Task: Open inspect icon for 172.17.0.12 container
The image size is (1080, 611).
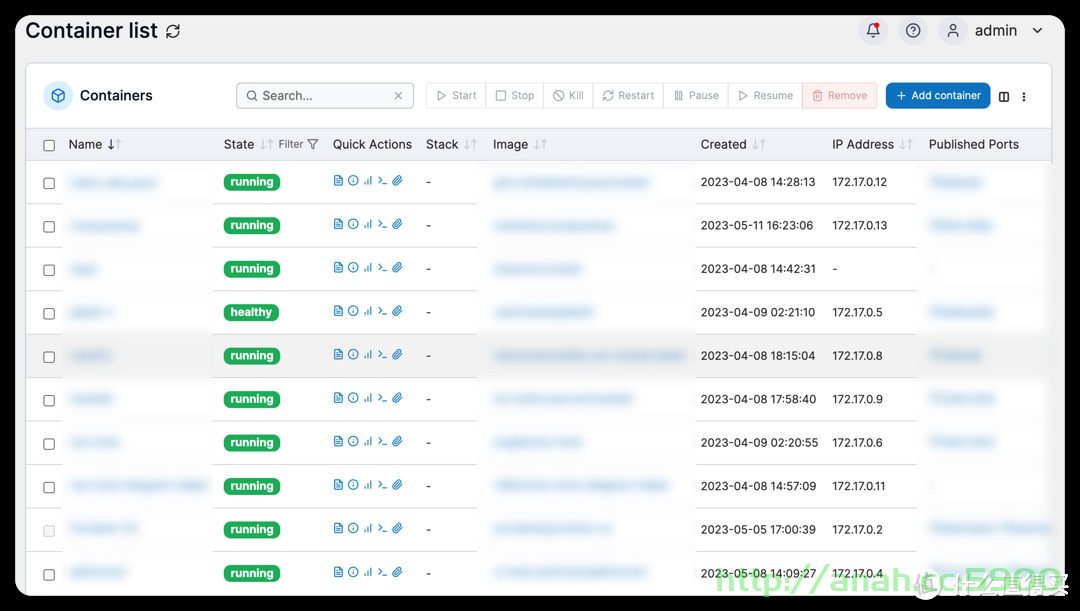Action: [353, 180]
